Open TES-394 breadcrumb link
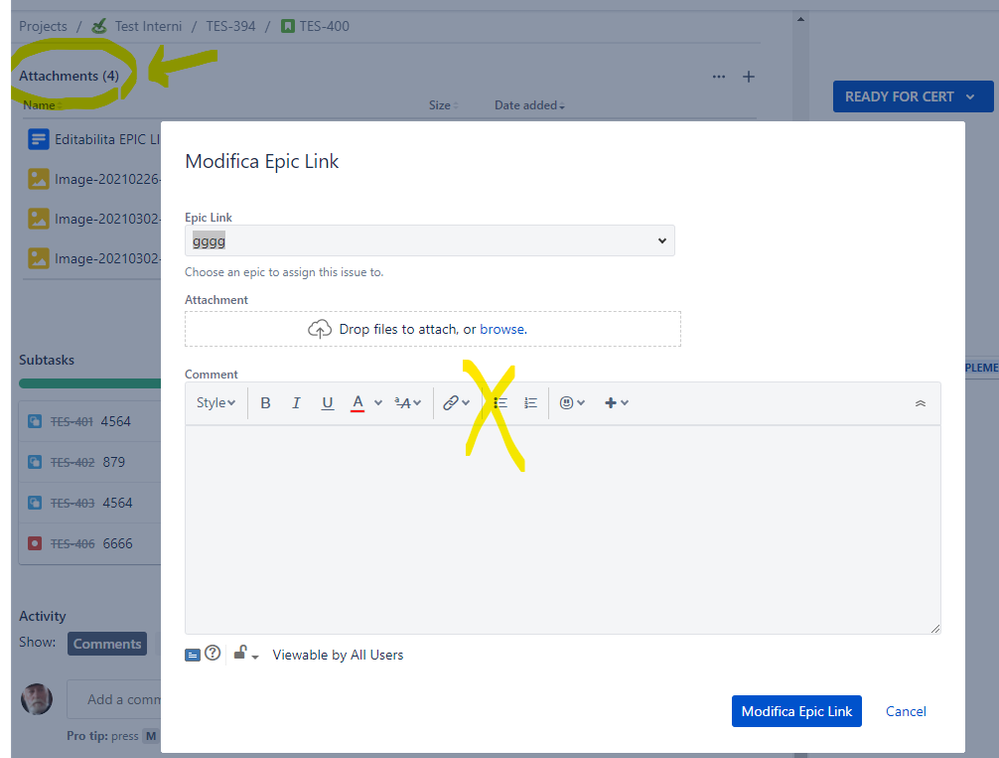The image size is (999, 758). pos(231,26)
